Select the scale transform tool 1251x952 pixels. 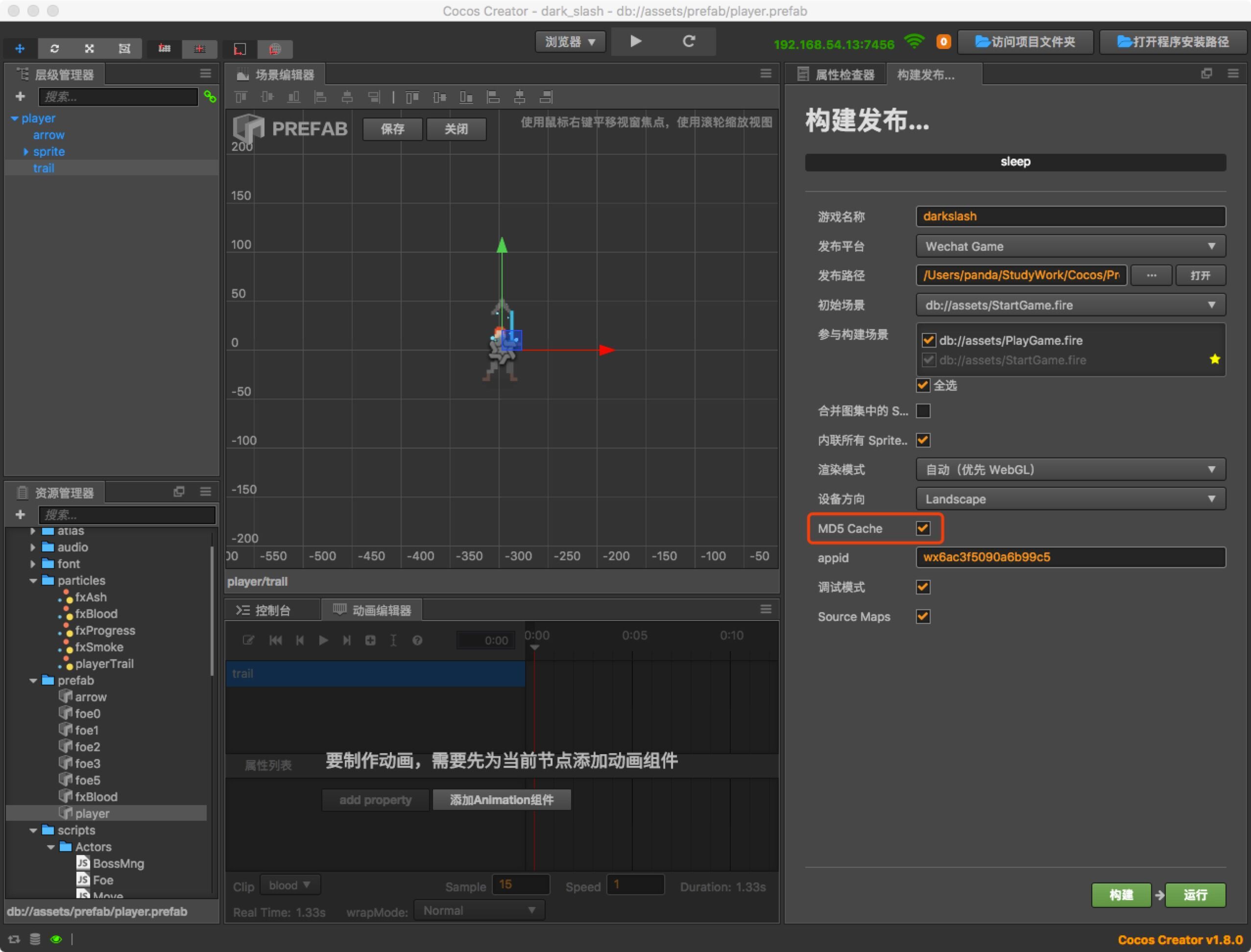coord(90,49)
